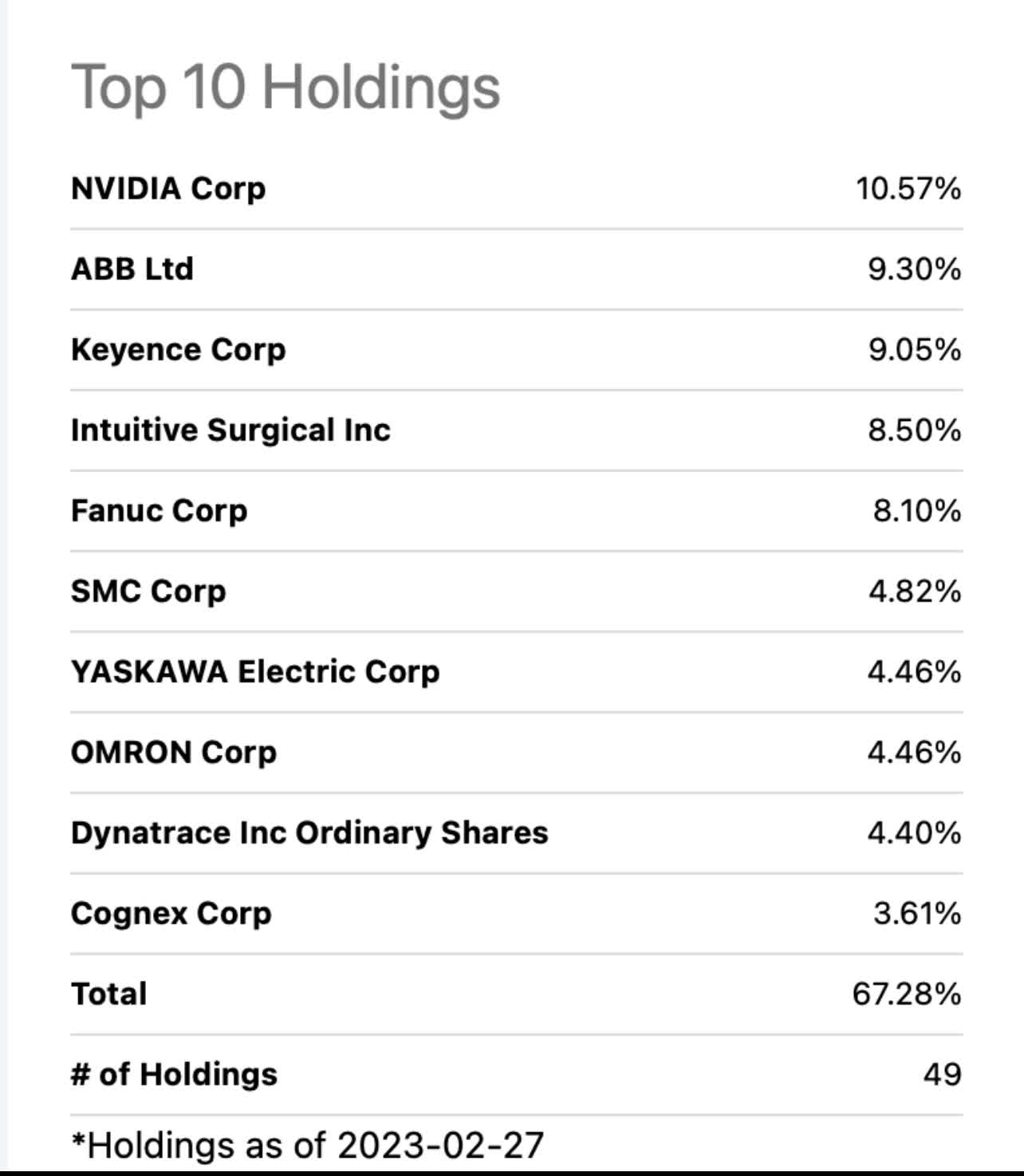Click the 8.50% Intuitive Surgical weight

tap(914, 430)
